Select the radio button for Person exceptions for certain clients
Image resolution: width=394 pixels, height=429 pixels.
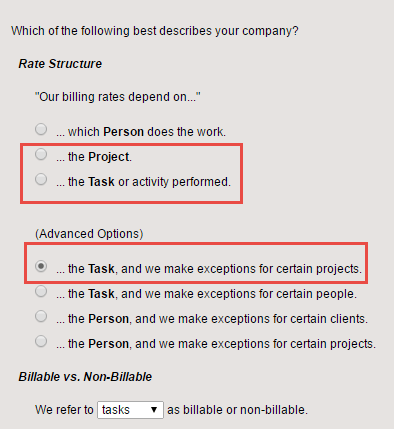tap(41, 316)
